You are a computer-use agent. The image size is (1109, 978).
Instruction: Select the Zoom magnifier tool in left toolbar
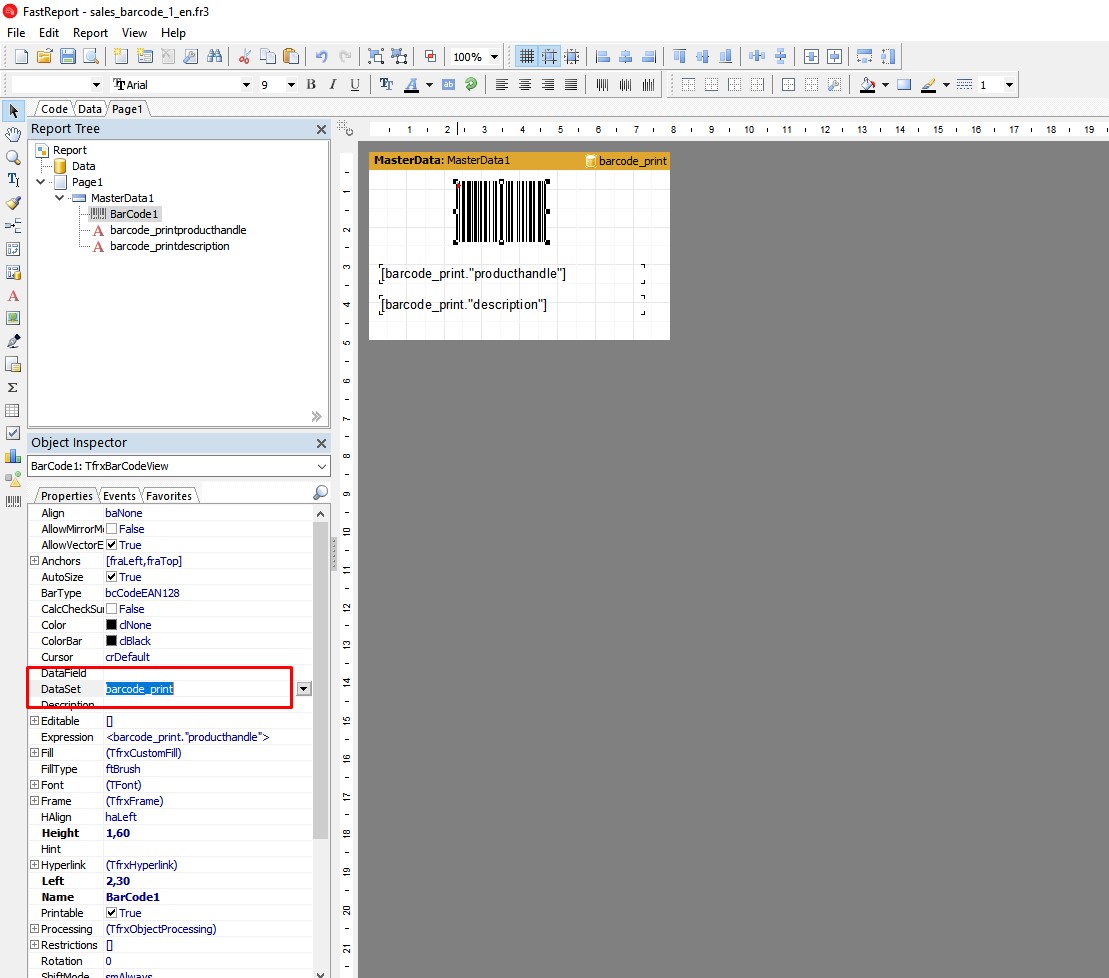click(x=13, y=157)
